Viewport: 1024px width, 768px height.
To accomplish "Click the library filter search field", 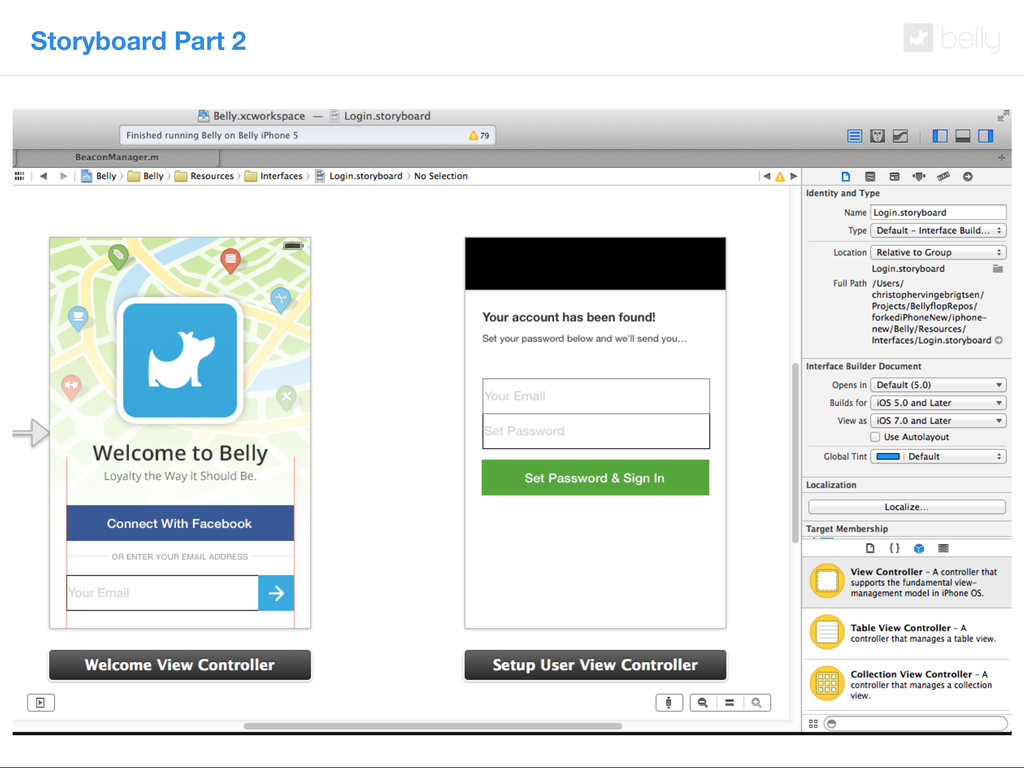I will tap(915, 724).
